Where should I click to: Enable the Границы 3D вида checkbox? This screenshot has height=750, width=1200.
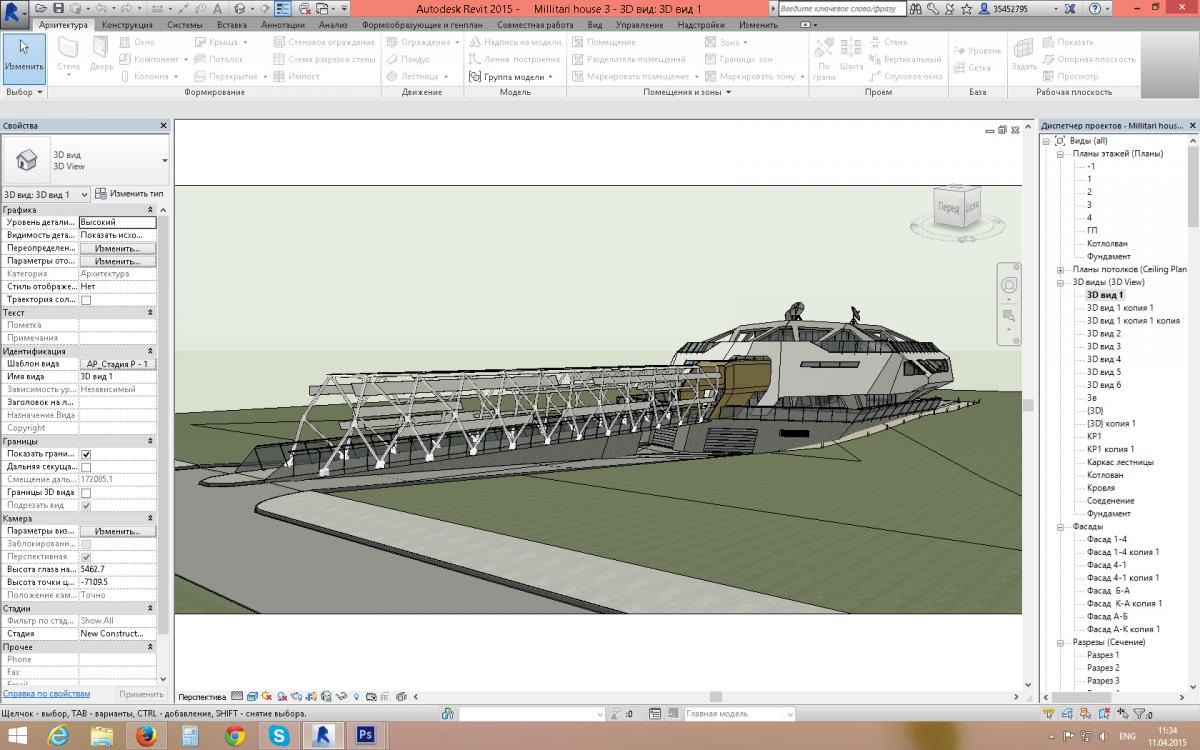point(86,493)
